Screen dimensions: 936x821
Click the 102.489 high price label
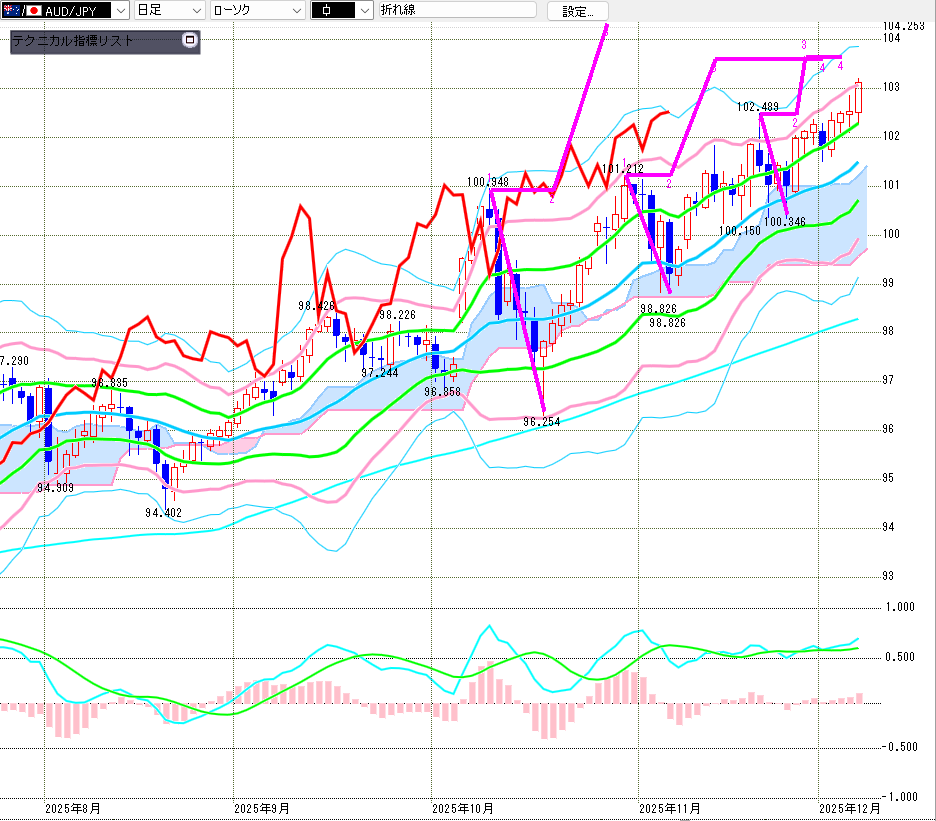tap(758, 106)
